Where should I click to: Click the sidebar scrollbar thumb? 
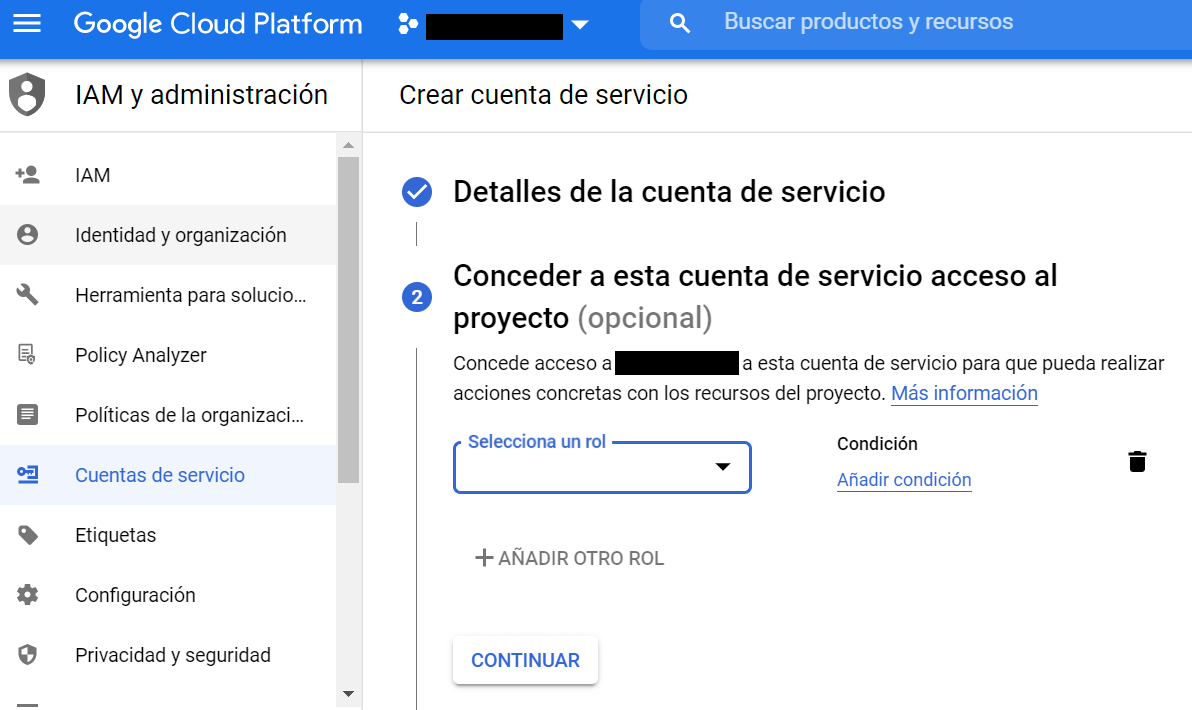click(348, 320)
